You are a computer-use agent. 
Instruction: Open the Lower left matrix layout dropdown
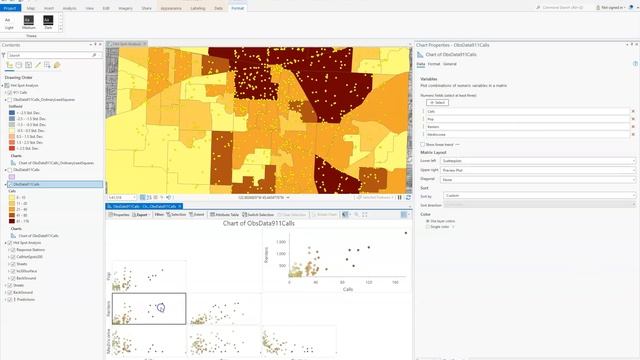tap(538, 161)
